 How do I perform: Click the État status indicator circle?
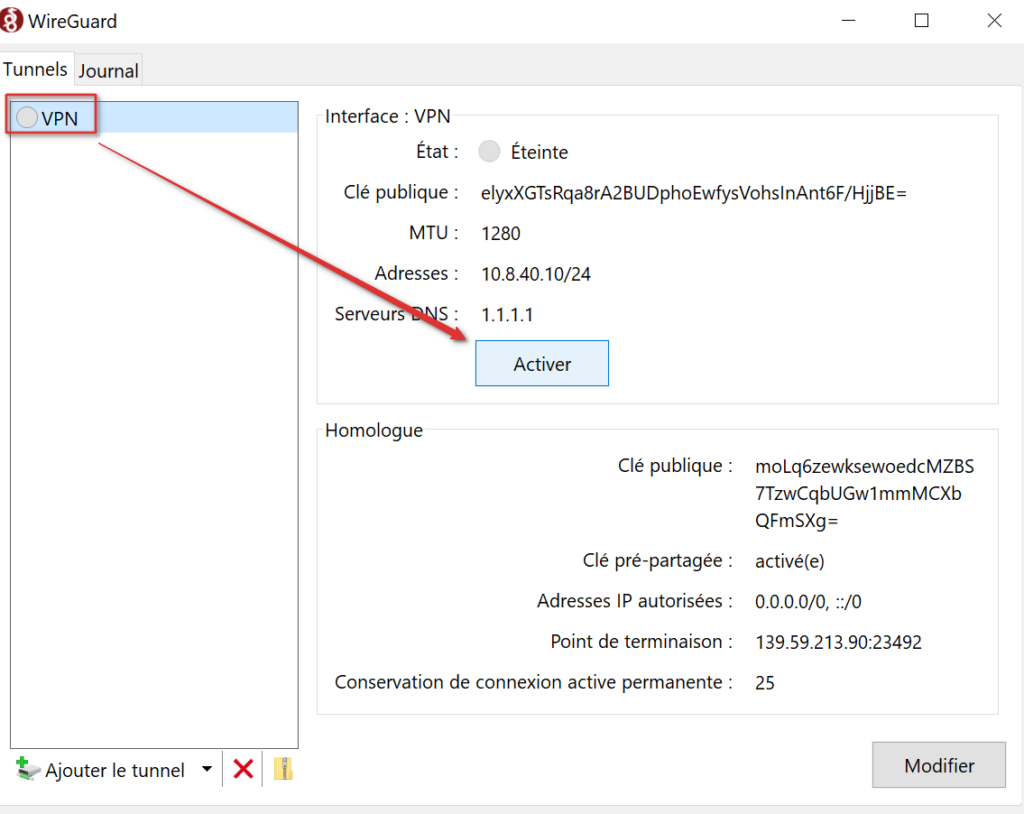pyautogui.click(x=489, y=152)
